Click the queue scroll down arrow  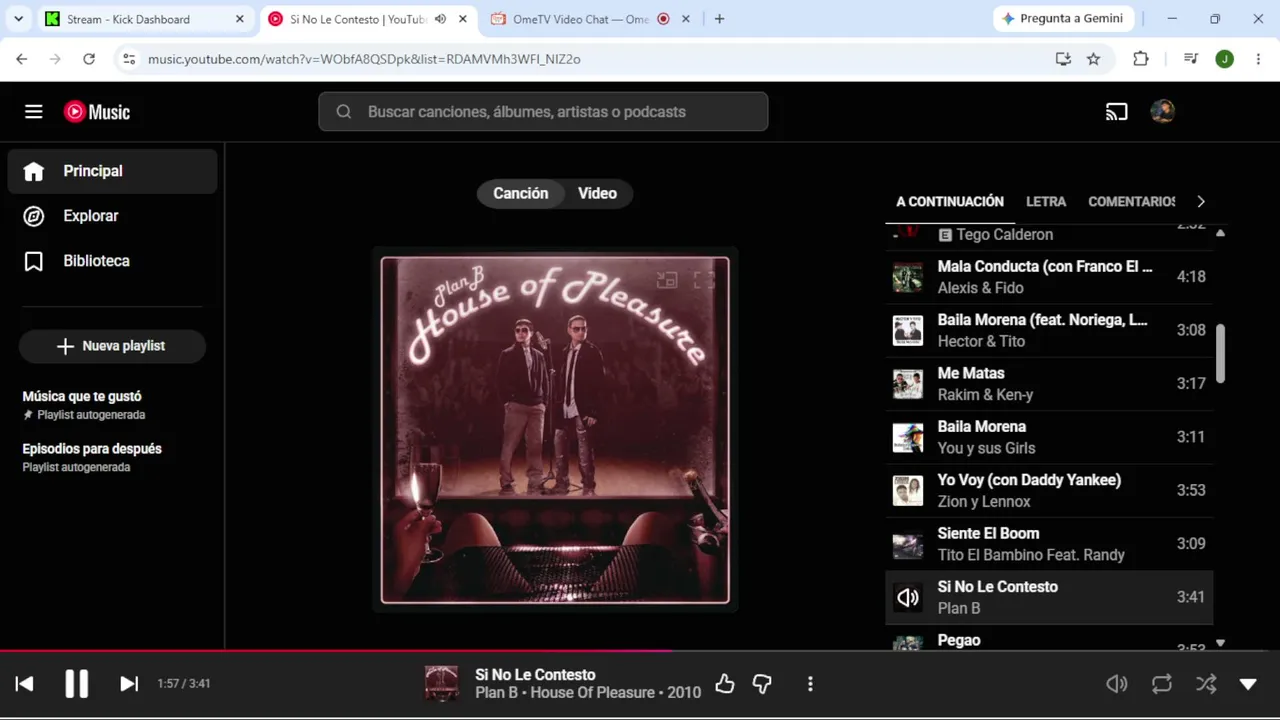click(1220, 643)
